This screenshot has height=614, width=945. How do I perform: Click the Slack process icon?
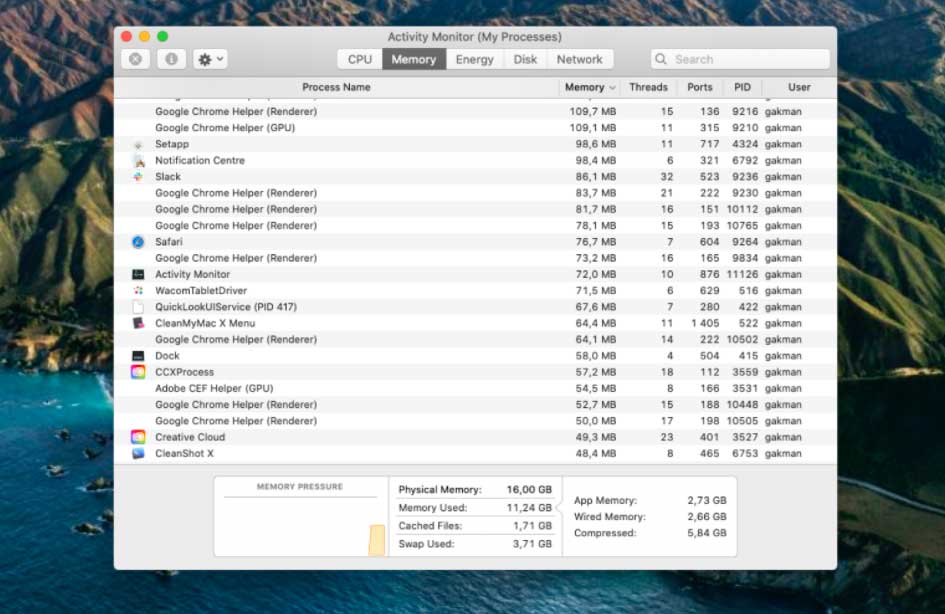tap(138, 177)
